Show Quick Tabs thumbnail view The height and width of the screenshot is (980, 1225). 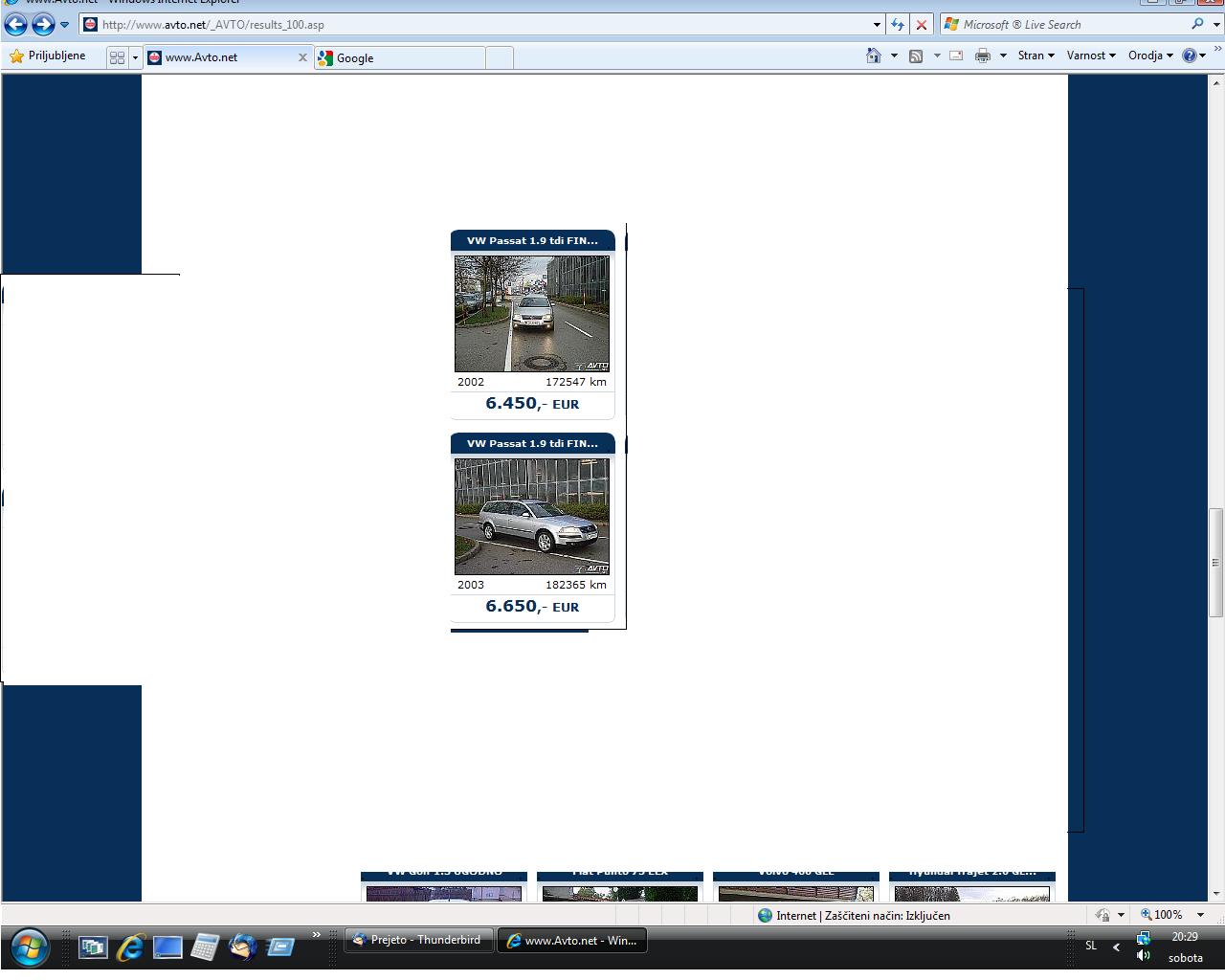[x=118, y=57]
